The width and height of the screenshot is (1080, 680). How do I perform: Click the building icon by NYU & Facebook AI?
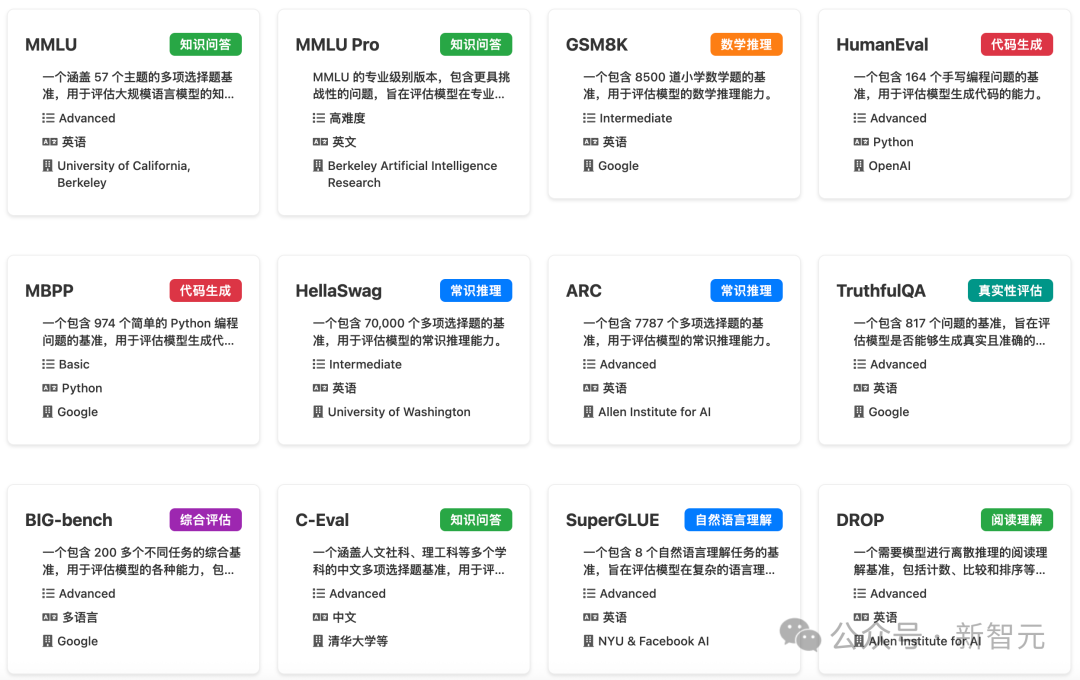[x=588, y=641]
